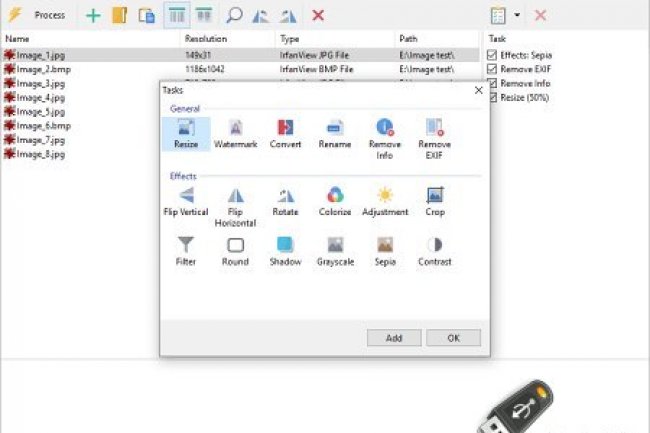Viewport: 650px width, 433px height.
Task: Select the Remove Info task
Action: coord(385,139)
